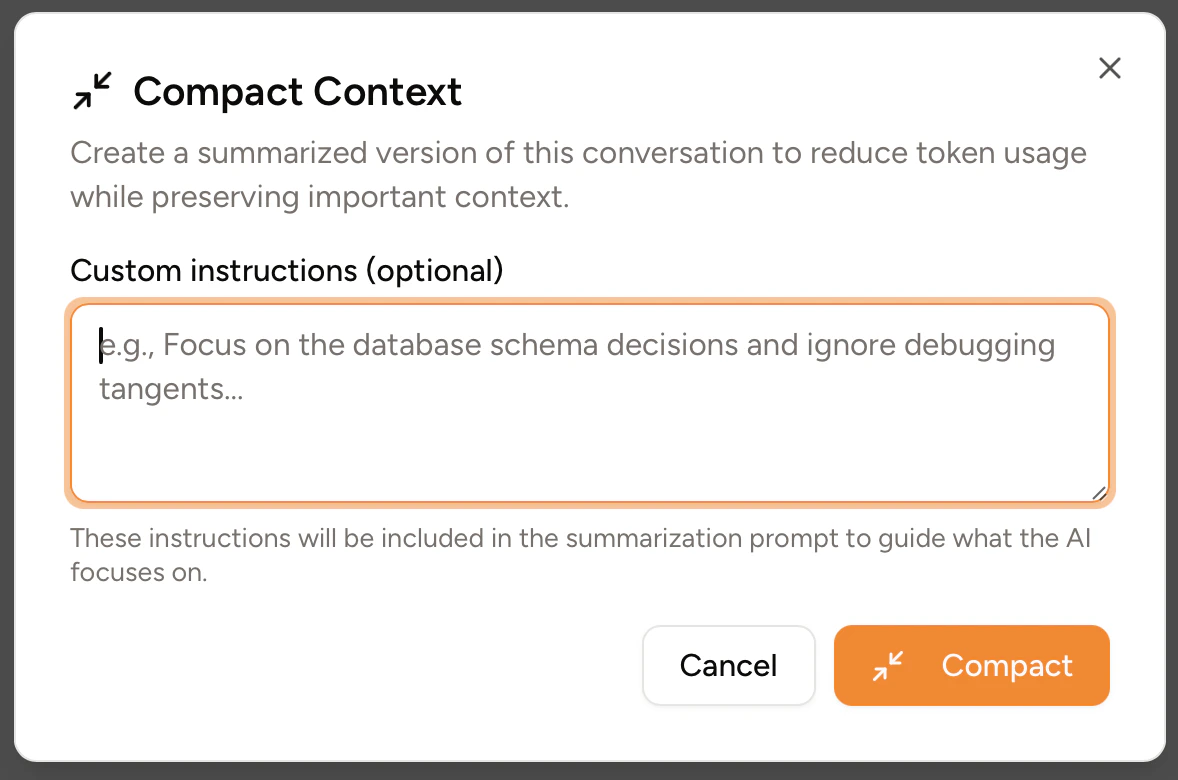The width and height of the screenshot is (1178, 780).
Task: Focus the highlighted orange-bordered input box
Action: click(x=590, y=400)
